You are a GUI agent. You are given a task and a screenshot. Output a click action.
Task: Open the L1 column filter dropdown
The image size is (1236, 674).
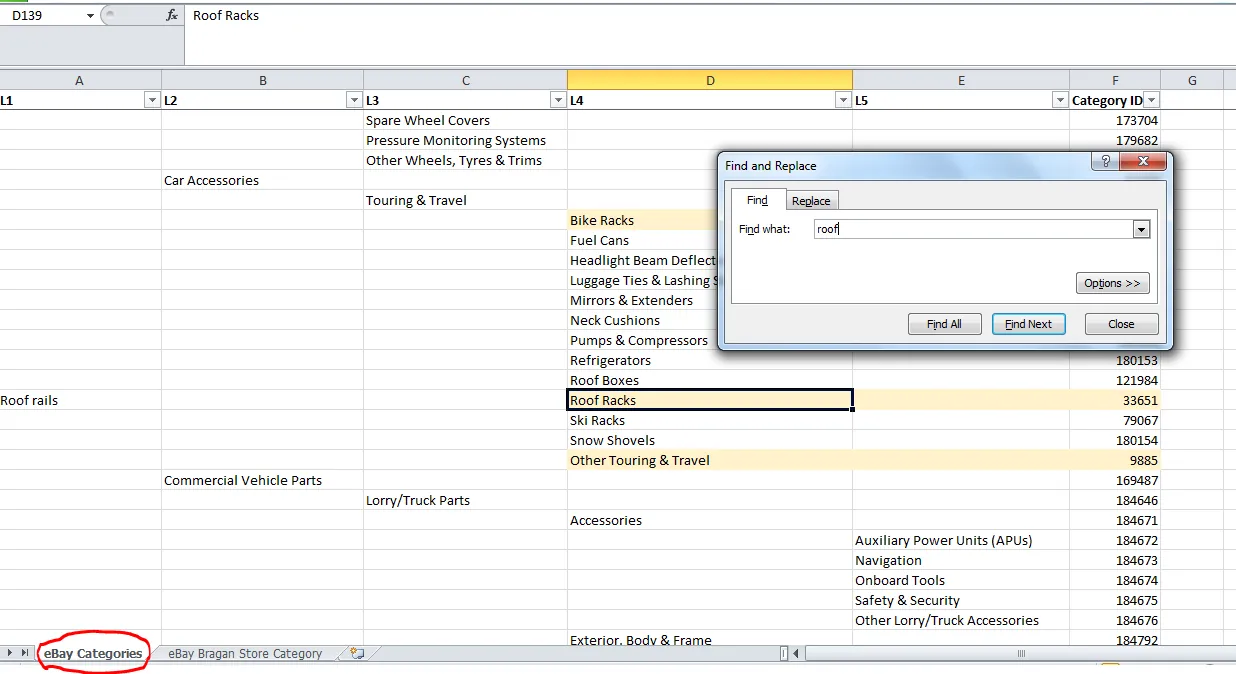coord(152,100)
